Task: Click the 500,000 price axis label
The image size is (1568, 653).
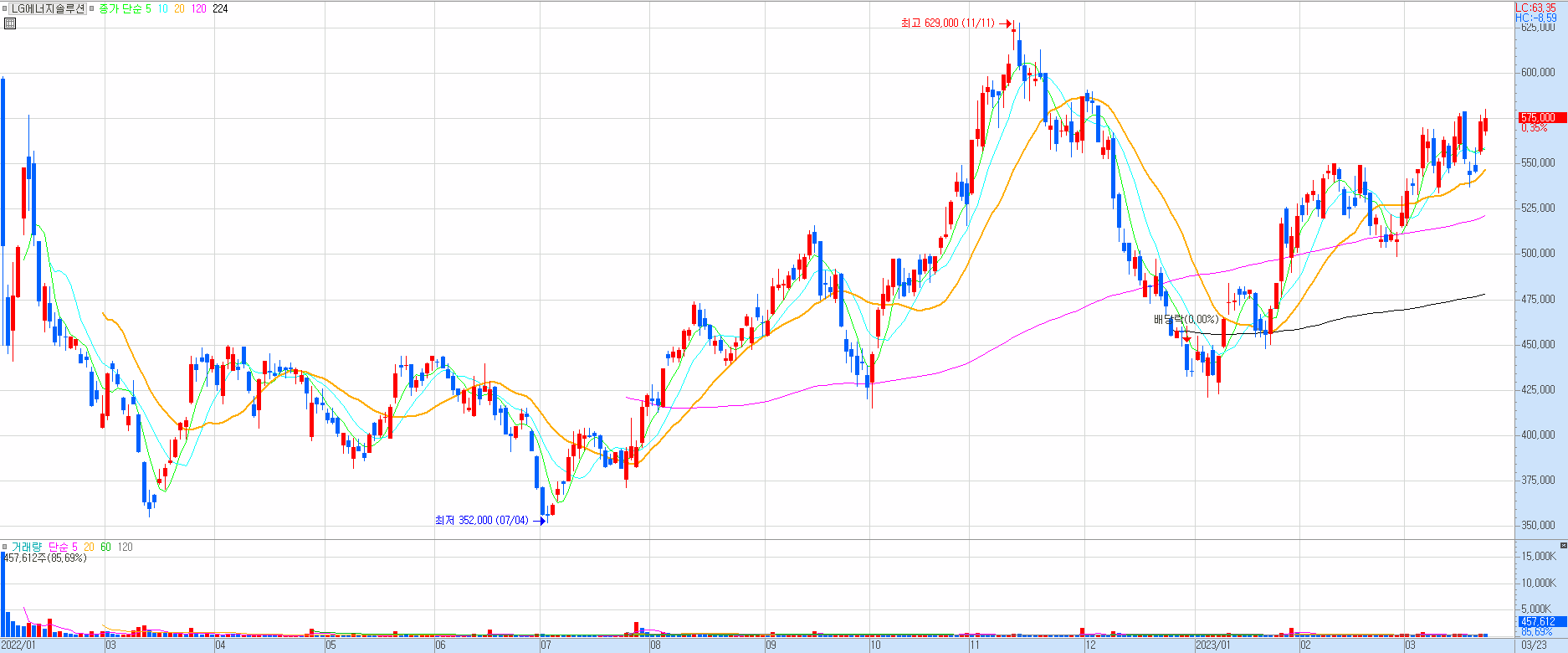Action: point(1538,253)
